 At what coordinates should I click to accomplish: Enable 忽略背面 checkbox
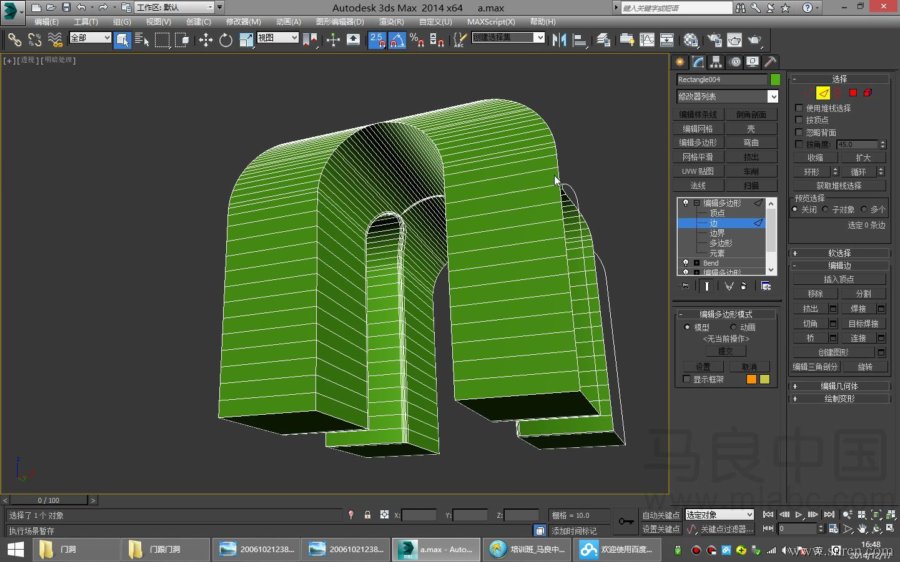click(799, 131)
